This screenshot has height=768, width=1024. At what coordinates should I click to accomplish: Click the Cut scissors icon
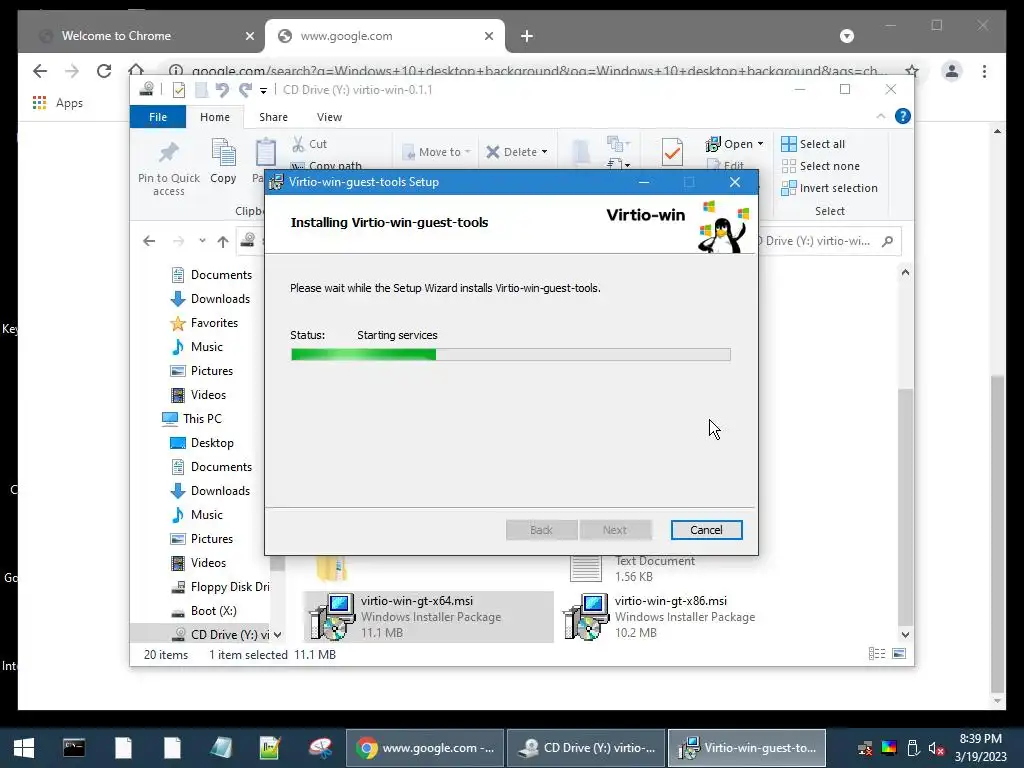tap(298, 144)
